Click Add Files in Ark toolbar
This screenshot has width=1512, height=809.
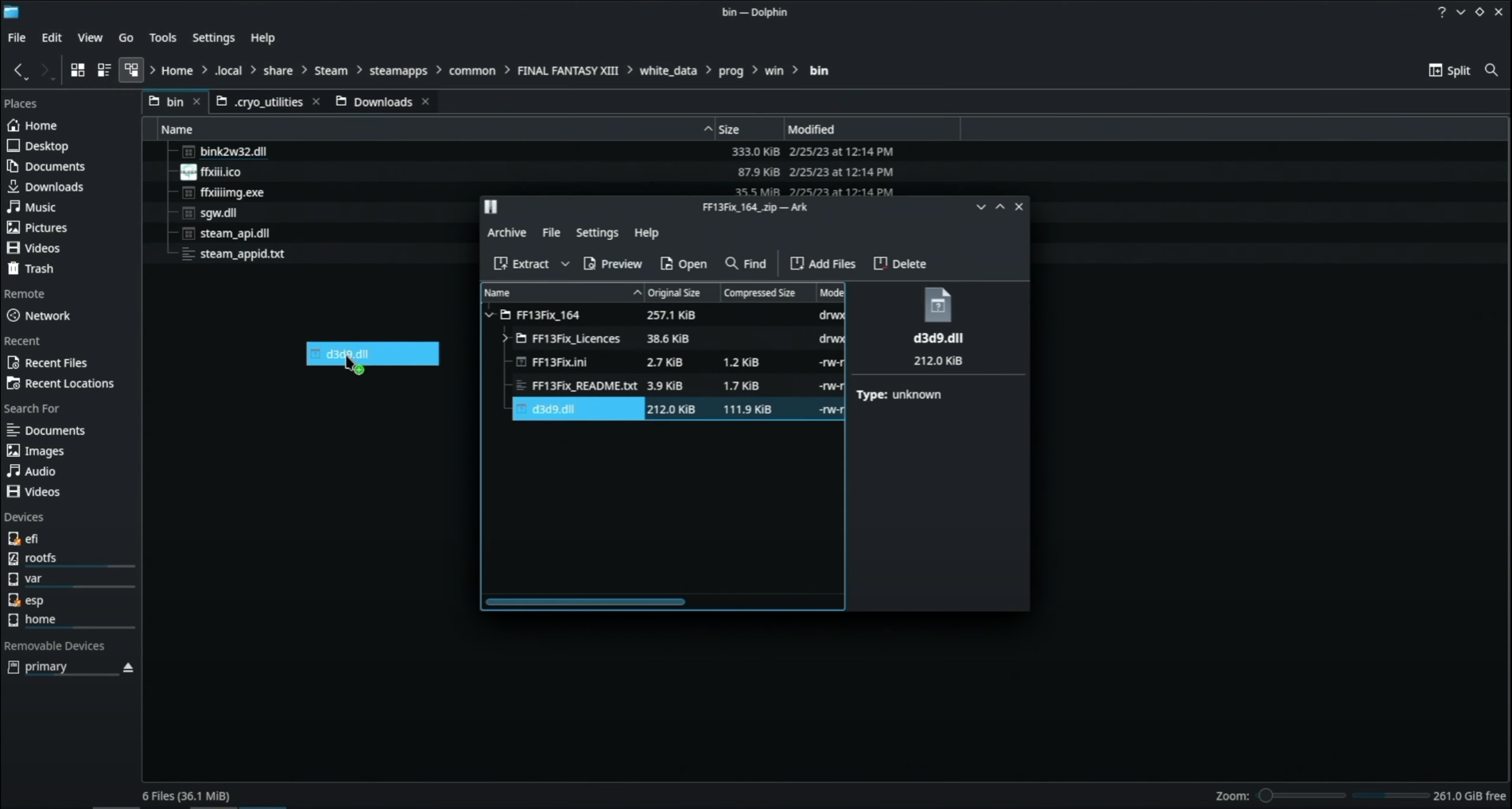[823, 264]
